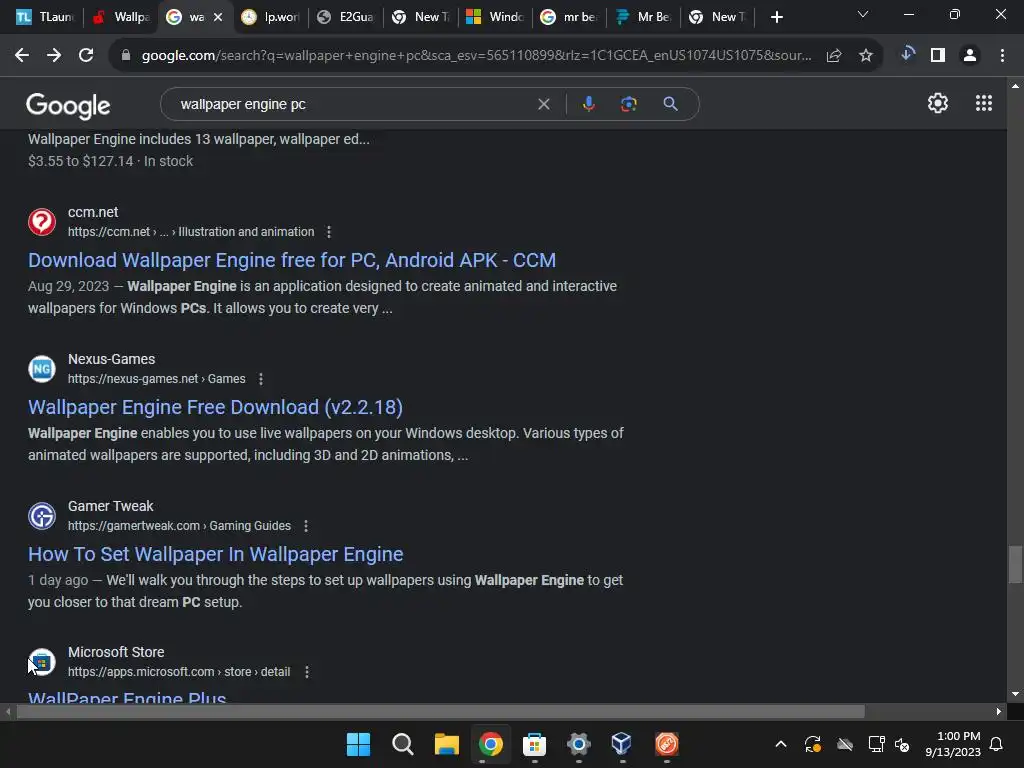Open File Explorer from the taskbar
Image resolution: width=1024 pixels, height=768 pixels.
(x=447, y=744)
